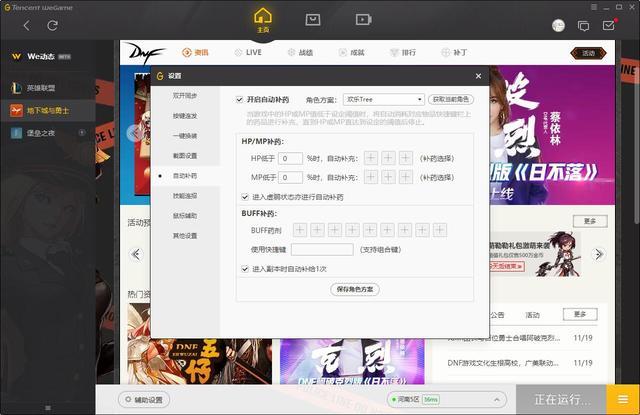This screenshot has height=415, width=640.
Task: Click the HP低于 percentage input field
Action: pos(290,158)
